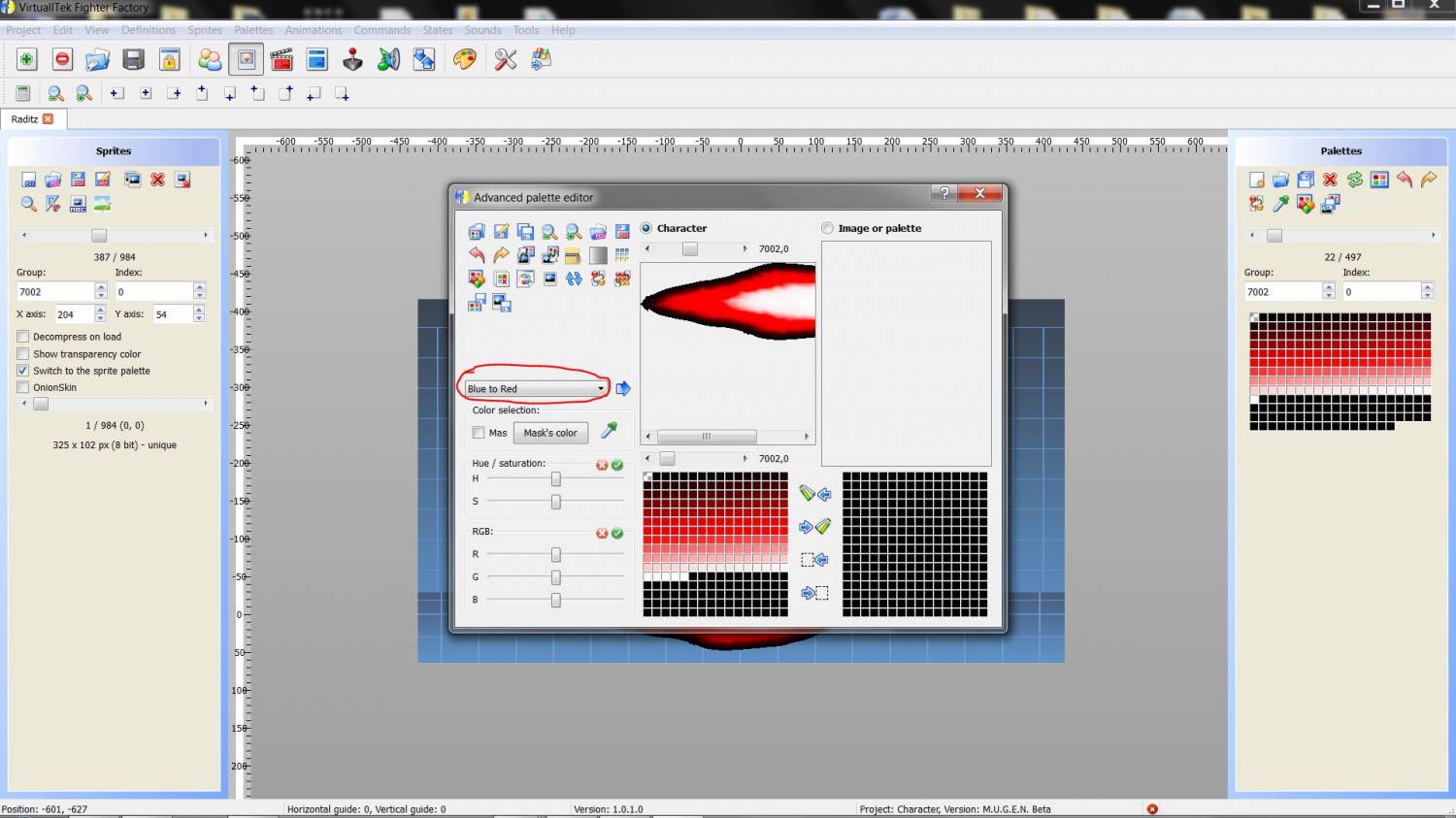1456x818 pixels.
Task: Open Animations via the clapperboard icon
Action: click(281, 60)
